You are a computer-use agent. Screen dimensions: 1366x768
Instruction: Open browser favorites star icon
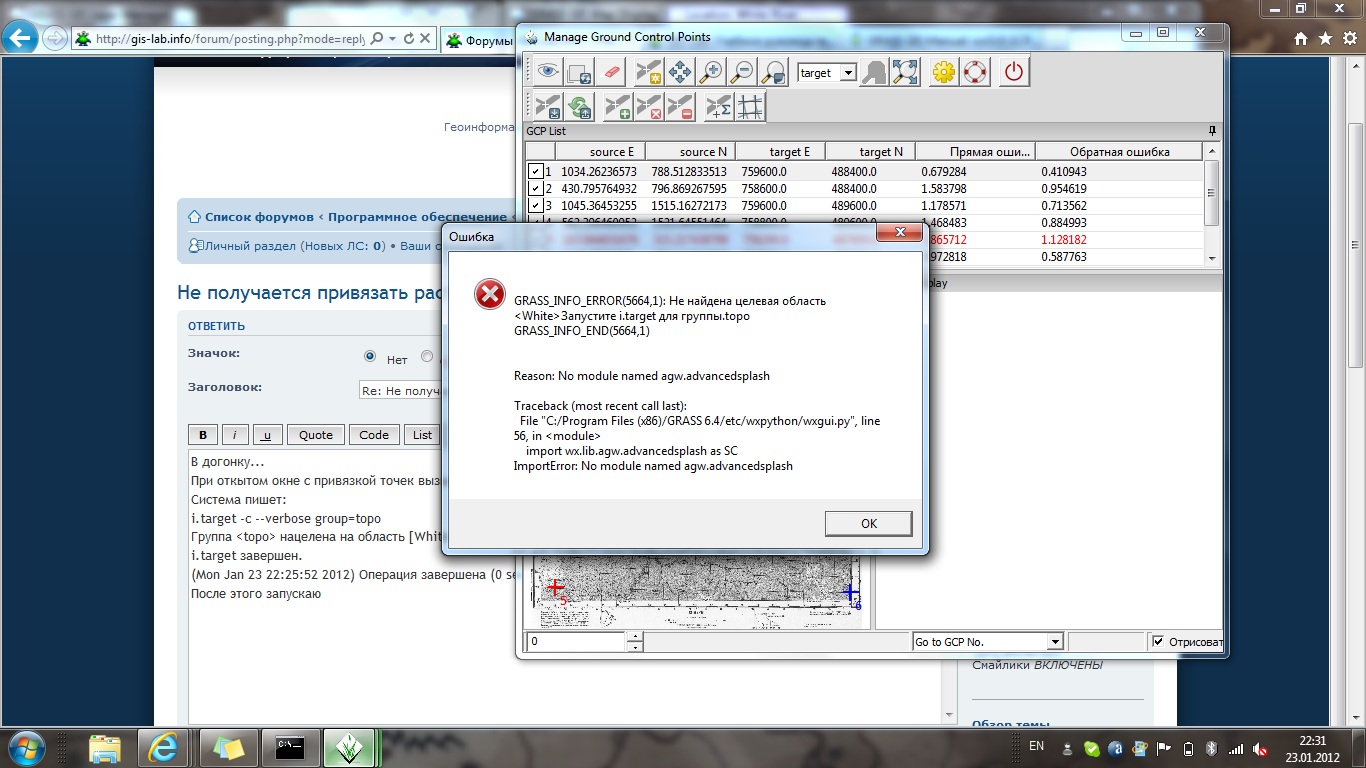point(1324,39)
